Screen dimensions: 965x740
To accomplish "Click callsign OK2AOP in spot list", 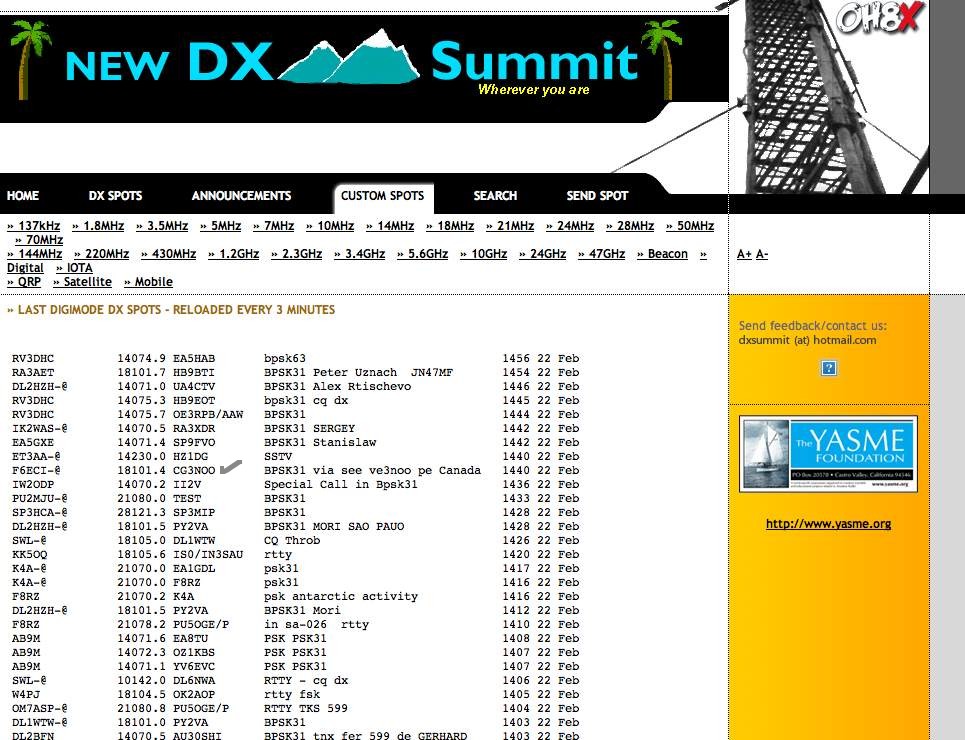I will coord(194,694).
